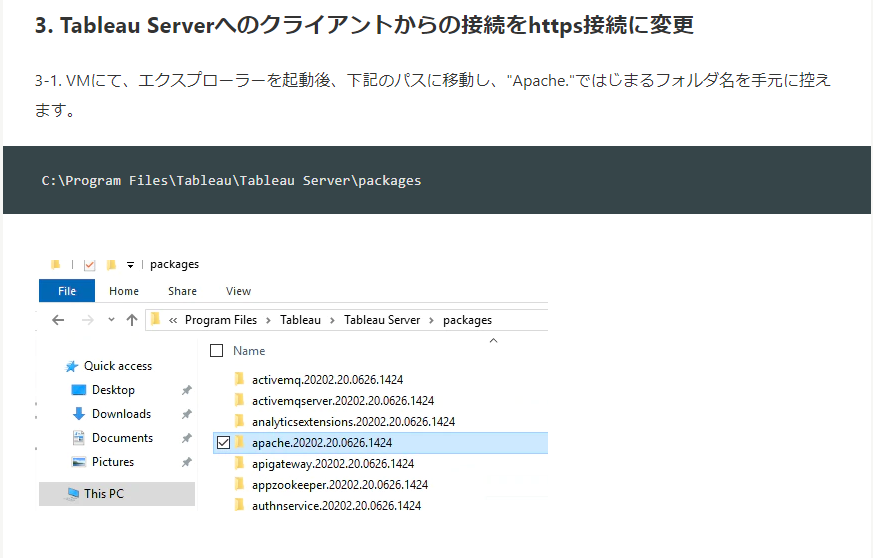Screen dimensions: 873x558
Task: Expand chevron after Program Files breadcrumb
Action: coord(268,320)
